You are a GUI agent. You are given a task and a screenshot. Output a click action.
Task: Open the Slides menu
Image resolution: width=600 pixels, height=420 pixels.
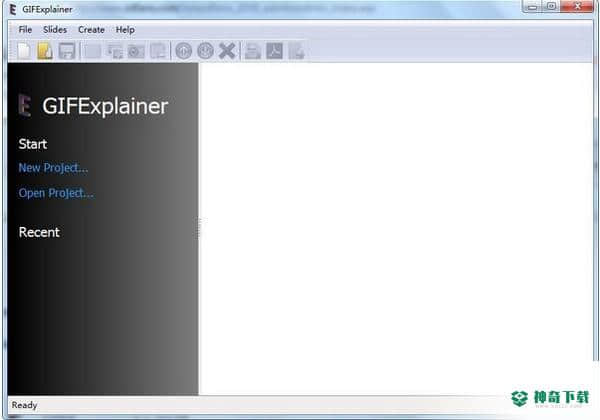pos(55,29)
